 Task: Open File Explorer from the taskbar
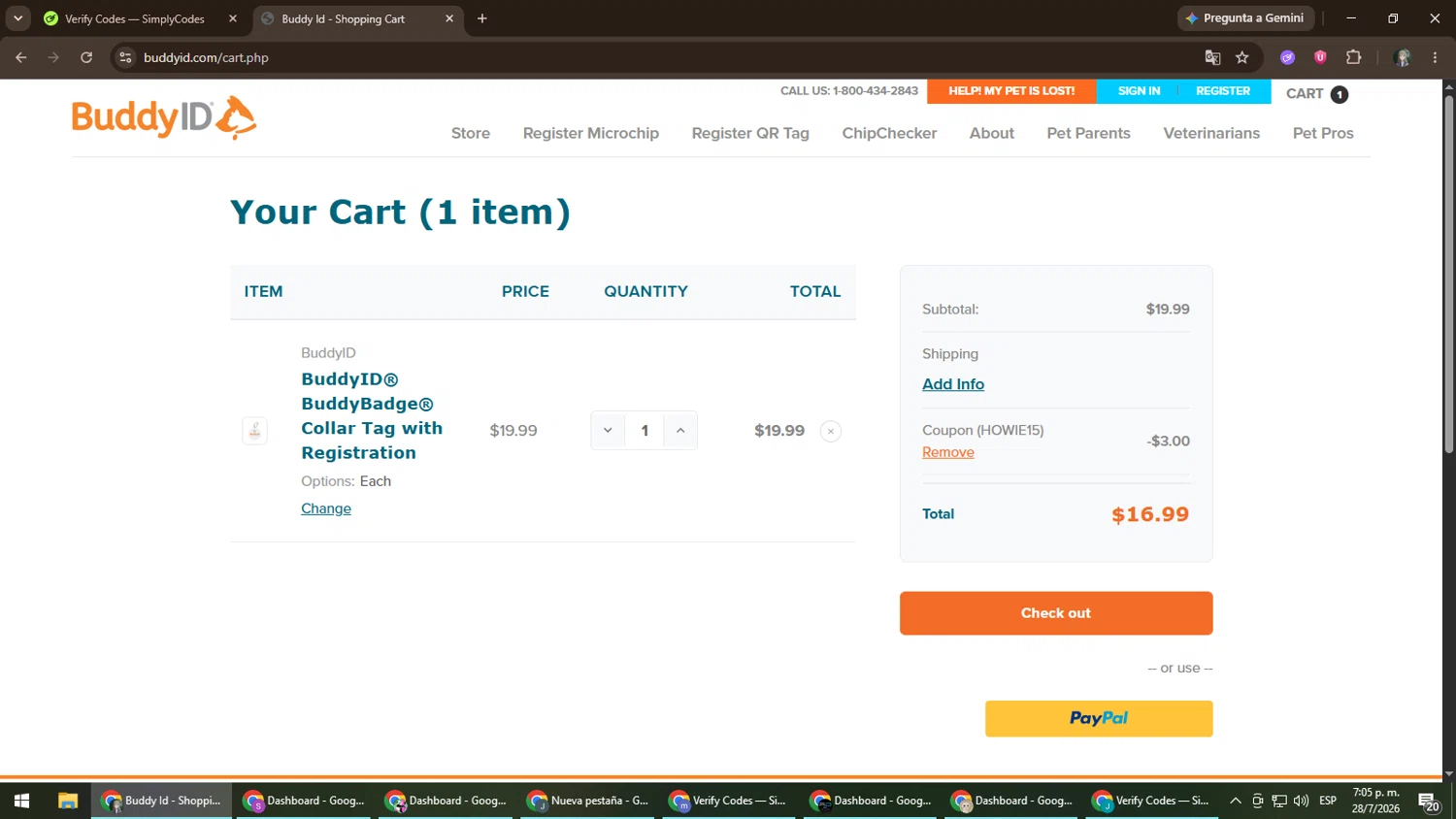click(67, 801)
